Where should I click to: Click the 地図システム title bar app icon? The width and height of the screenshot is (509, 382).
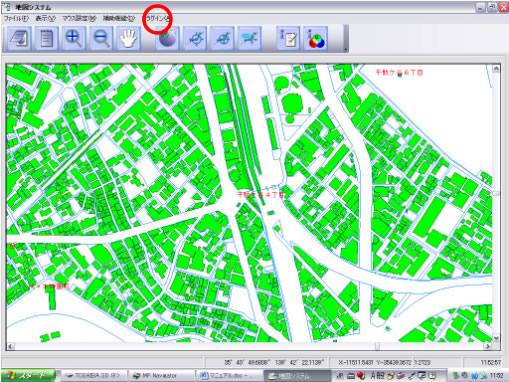coord(6,7)
